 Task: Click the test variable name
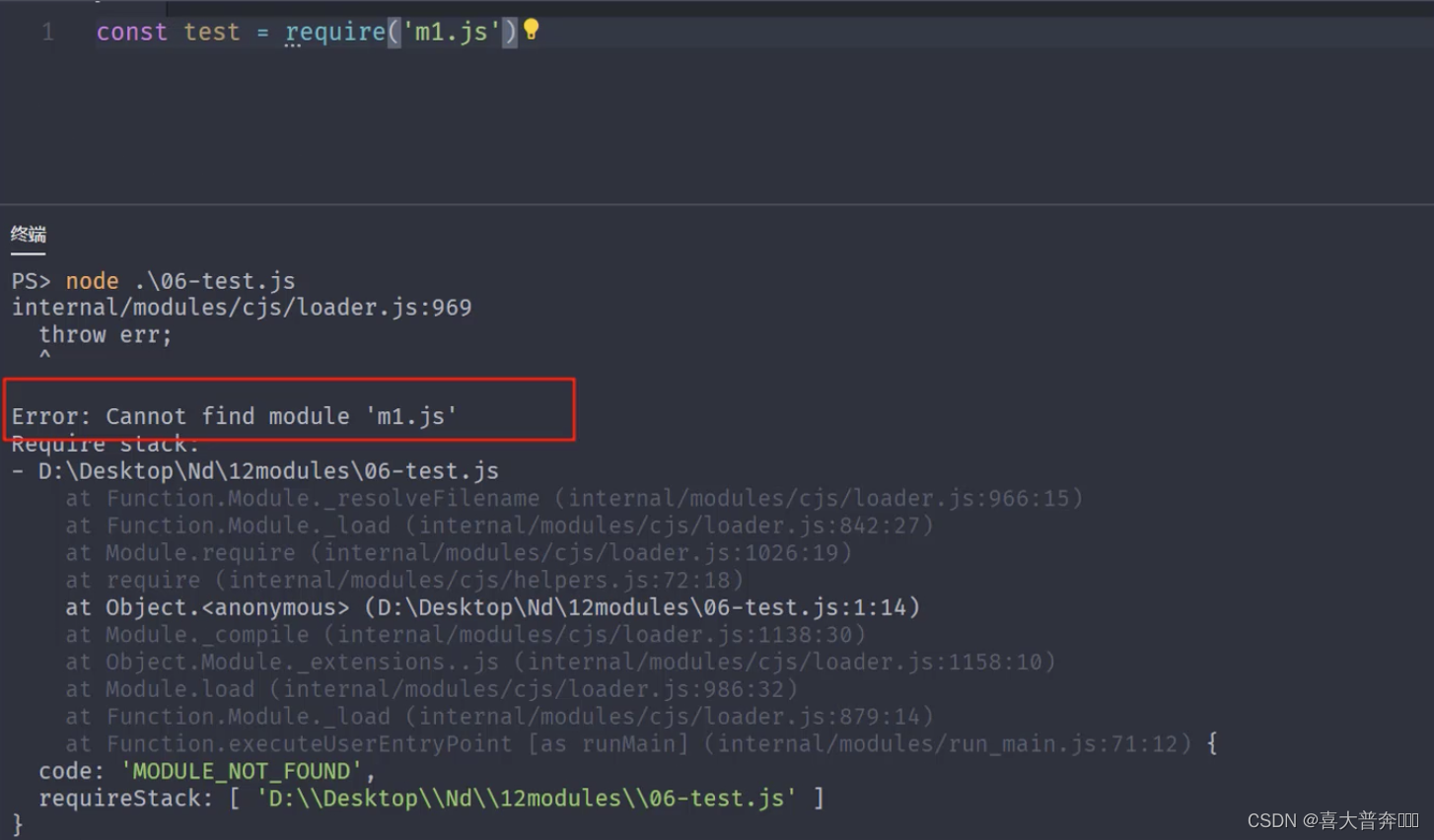pyautogui.click(x=212, y=33)
